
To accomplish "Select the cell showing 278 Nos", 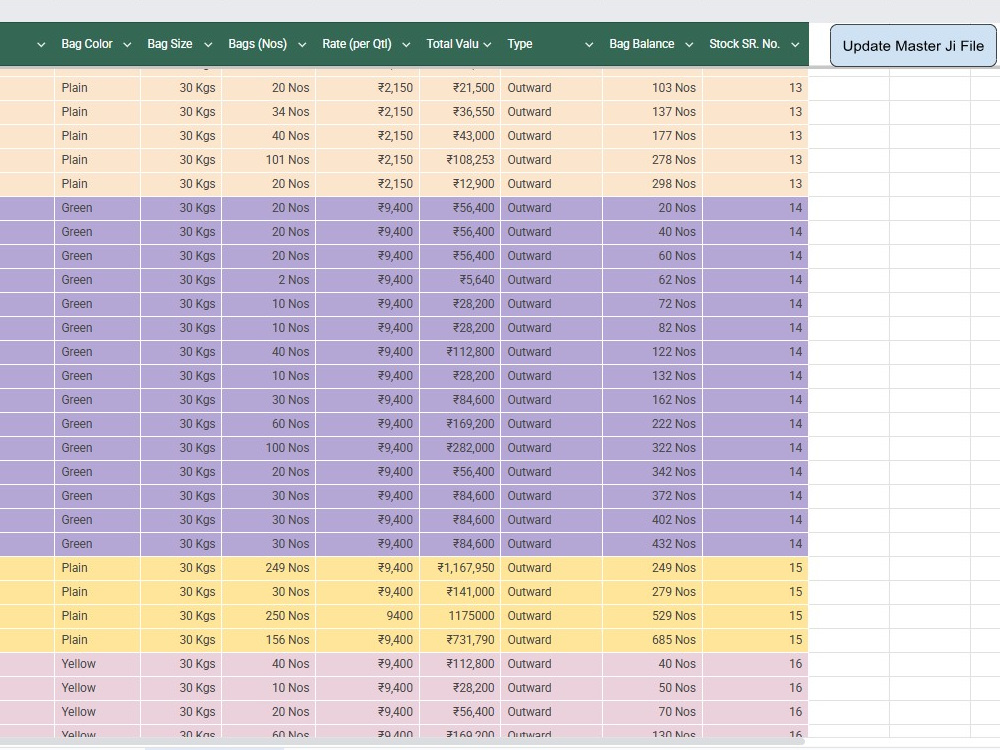I will (x=652, y=160).
